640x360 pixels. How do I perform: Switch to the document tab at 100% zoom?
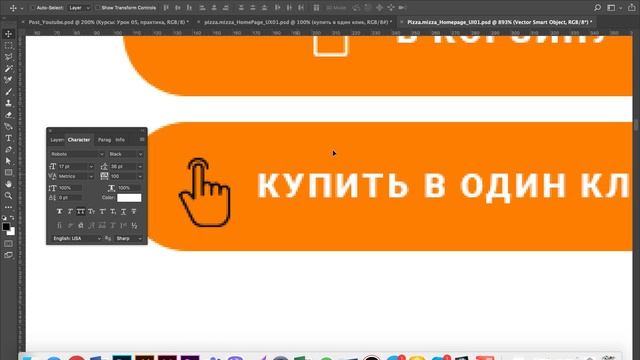(298, 22)
